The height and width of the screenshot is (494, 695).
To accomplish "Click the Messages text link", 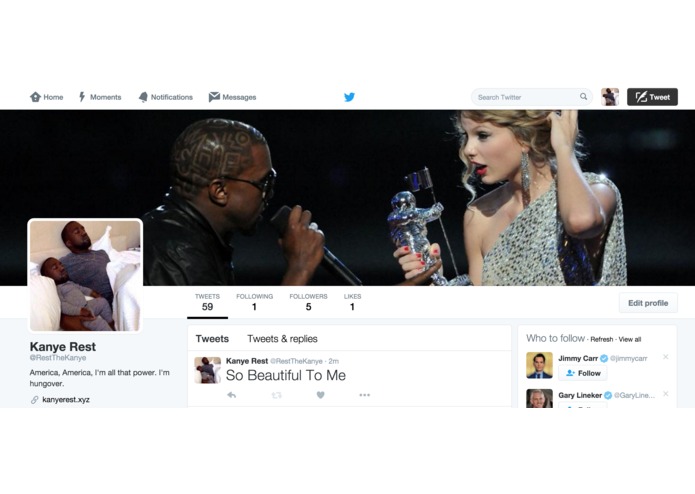I will tap(239, 97).
